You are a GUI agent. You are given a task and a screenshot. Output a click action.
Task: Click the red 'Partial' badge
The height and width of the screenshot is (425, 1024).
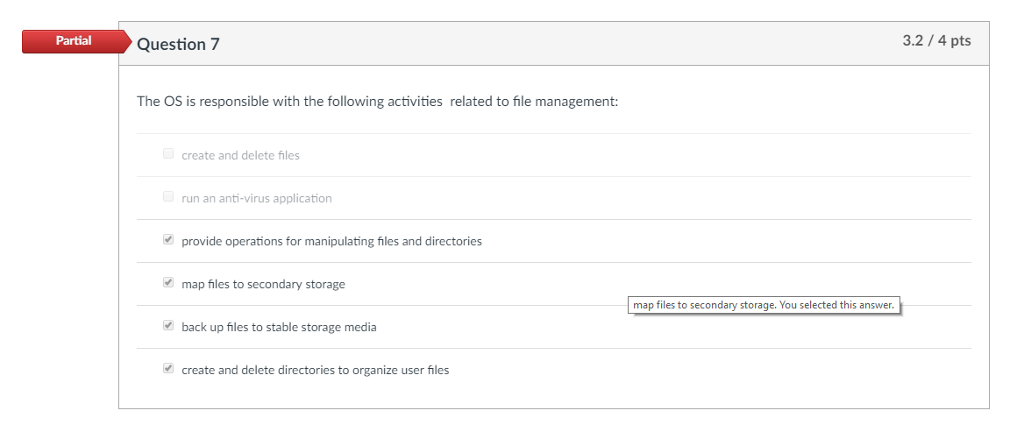click(x=72, y=41)
